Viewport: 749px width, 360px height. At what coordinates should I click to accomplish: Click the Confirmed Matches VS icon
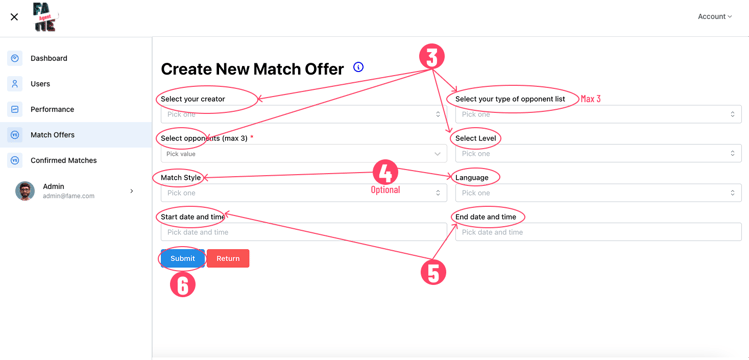(15, 160)
